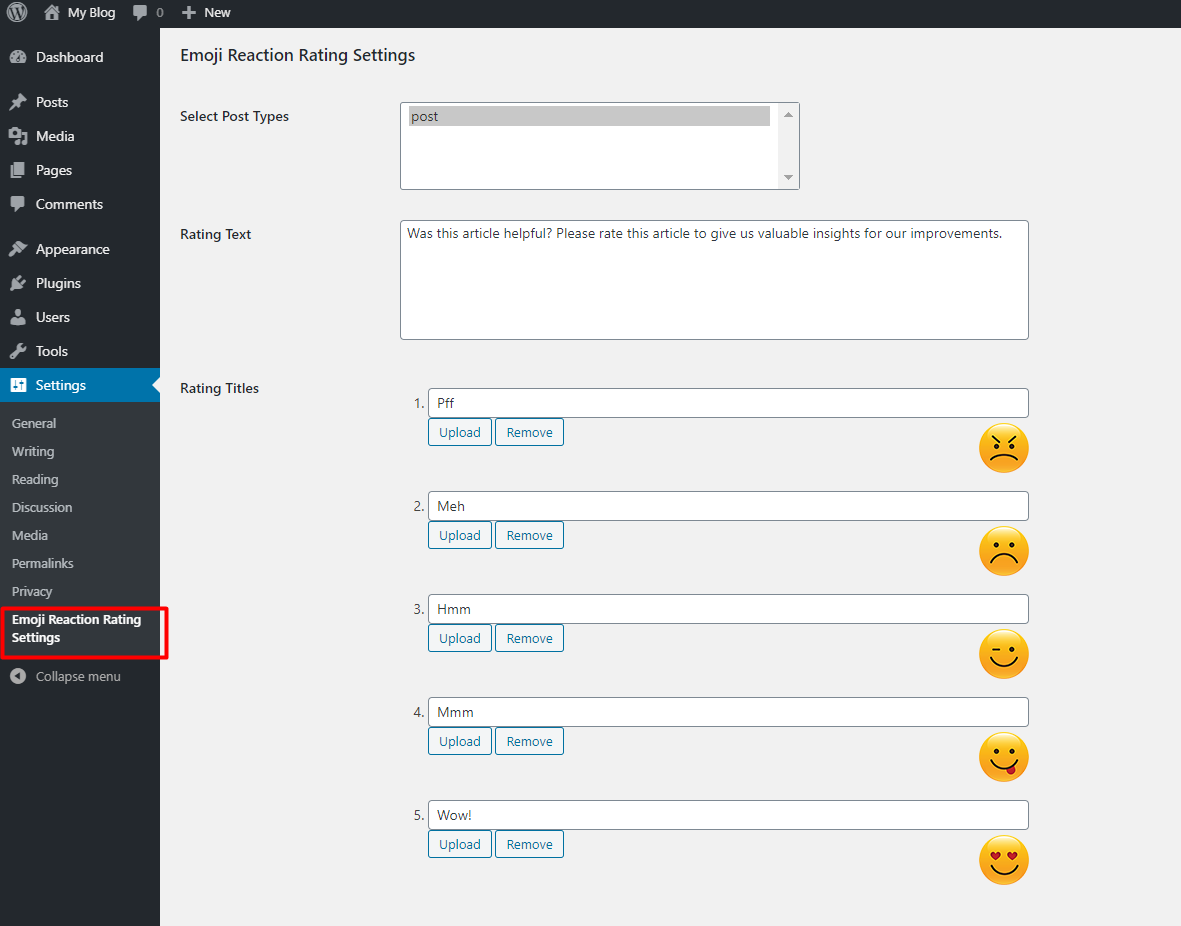This screenshot has height=926, width=1181.
Task: Click the Meh rating title field
Action: (728, 506)
